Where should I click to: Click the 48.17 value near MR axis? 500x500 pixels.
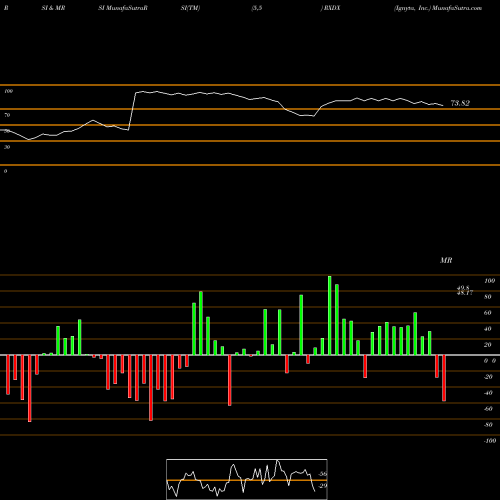coord(465,293)
